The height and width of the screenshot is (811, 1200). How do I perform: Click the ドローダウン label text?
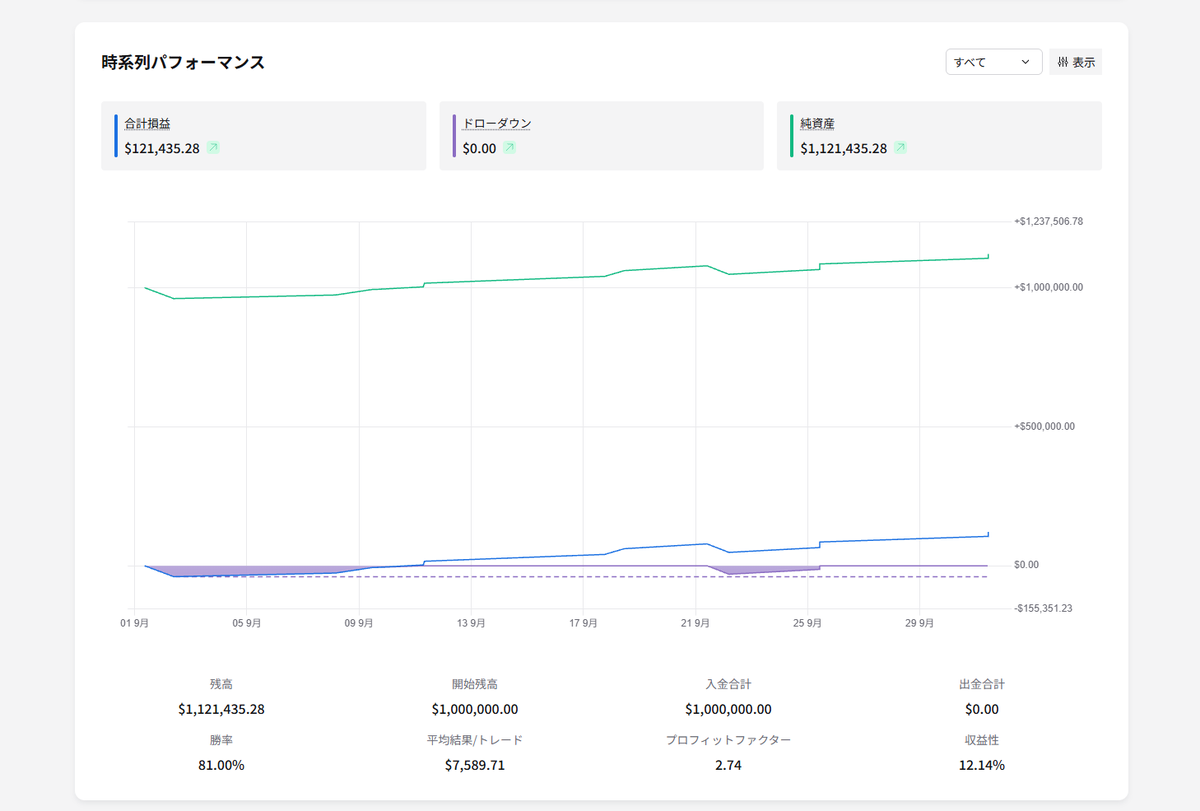(x=497, y=124)
